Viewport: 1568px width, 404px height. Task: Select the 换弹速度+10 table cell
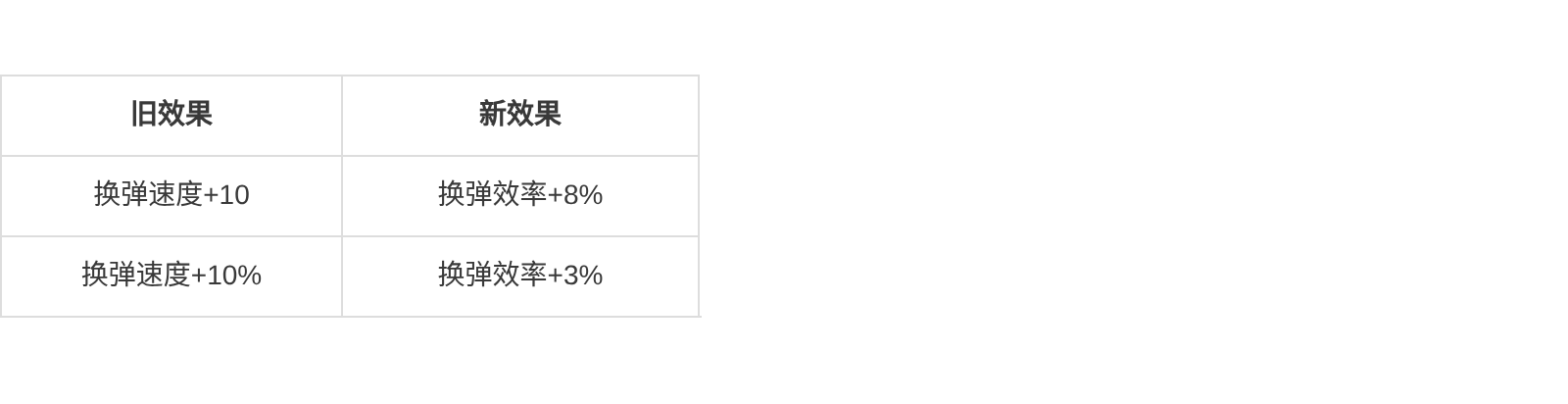pos(171,195)
